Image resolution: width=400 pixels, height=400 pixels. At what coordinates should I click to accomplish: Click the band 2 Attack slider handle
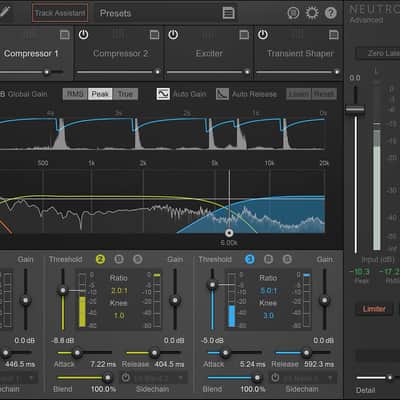click(x=77, y=353)
